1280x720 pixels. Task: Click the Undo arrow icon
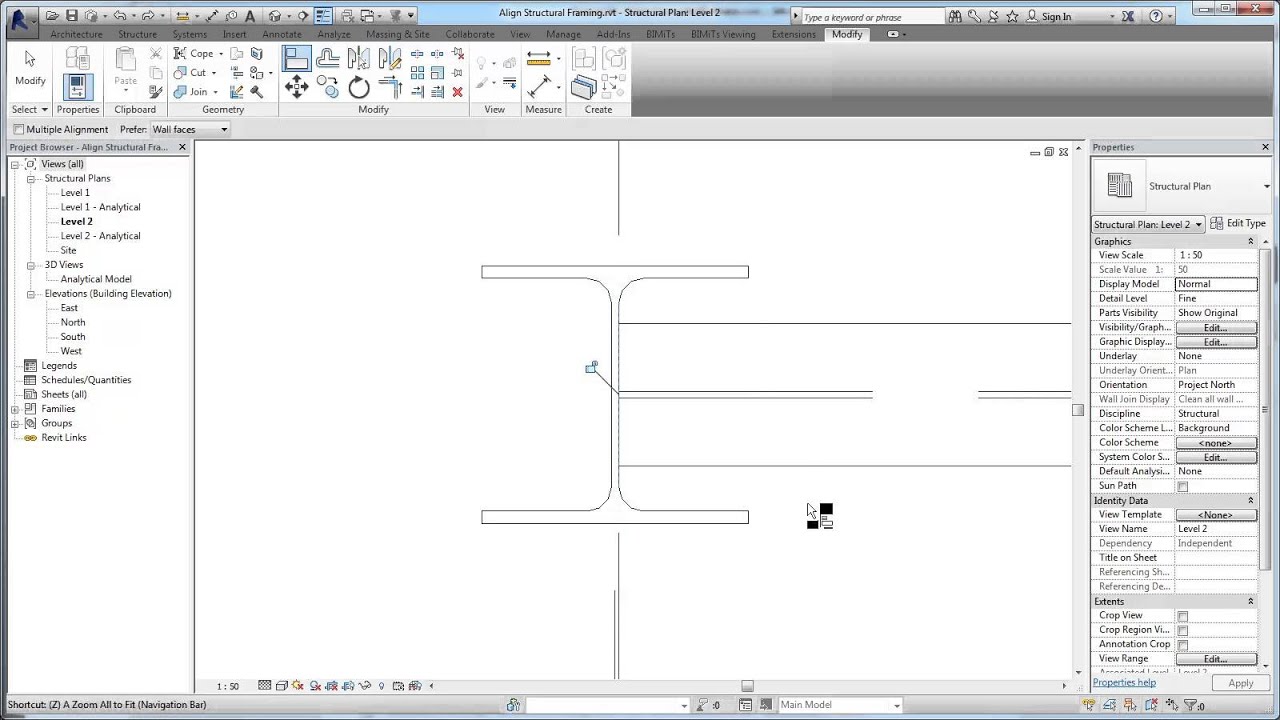pos(120,16)
